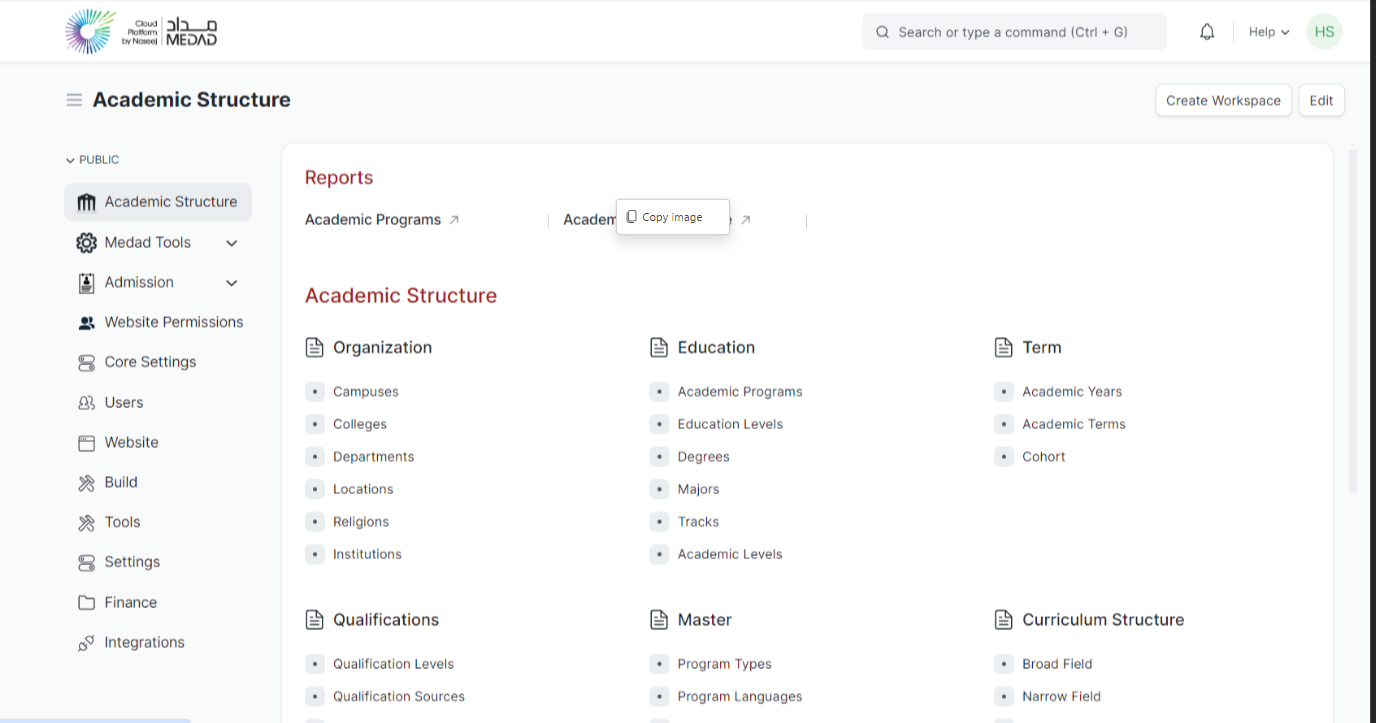Viewport: 1376px width, 723px height.
Task: Click the Academic Structure bank icon in sidebar
Action: [87, 201]
